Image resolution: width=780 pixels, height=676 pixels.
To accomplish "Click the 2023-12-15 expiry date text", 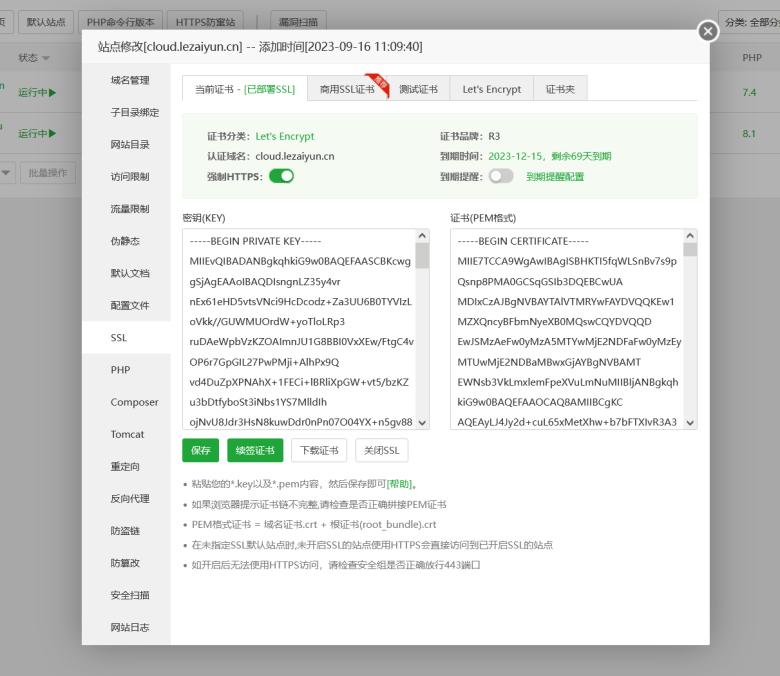I will coord(515,156).
